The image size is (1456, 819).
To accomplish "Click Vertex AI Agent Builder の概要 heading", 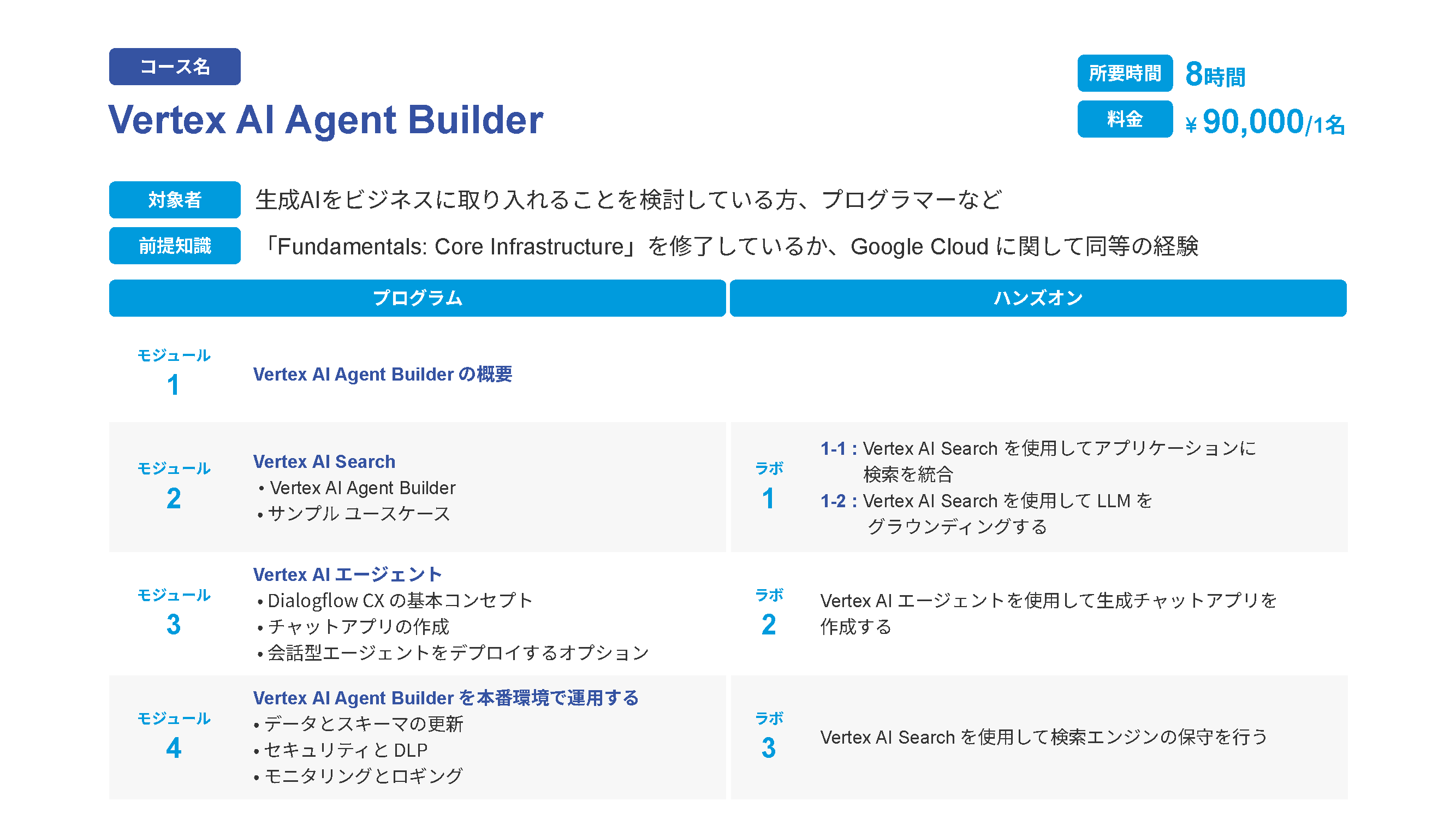I will click(383, 374).
